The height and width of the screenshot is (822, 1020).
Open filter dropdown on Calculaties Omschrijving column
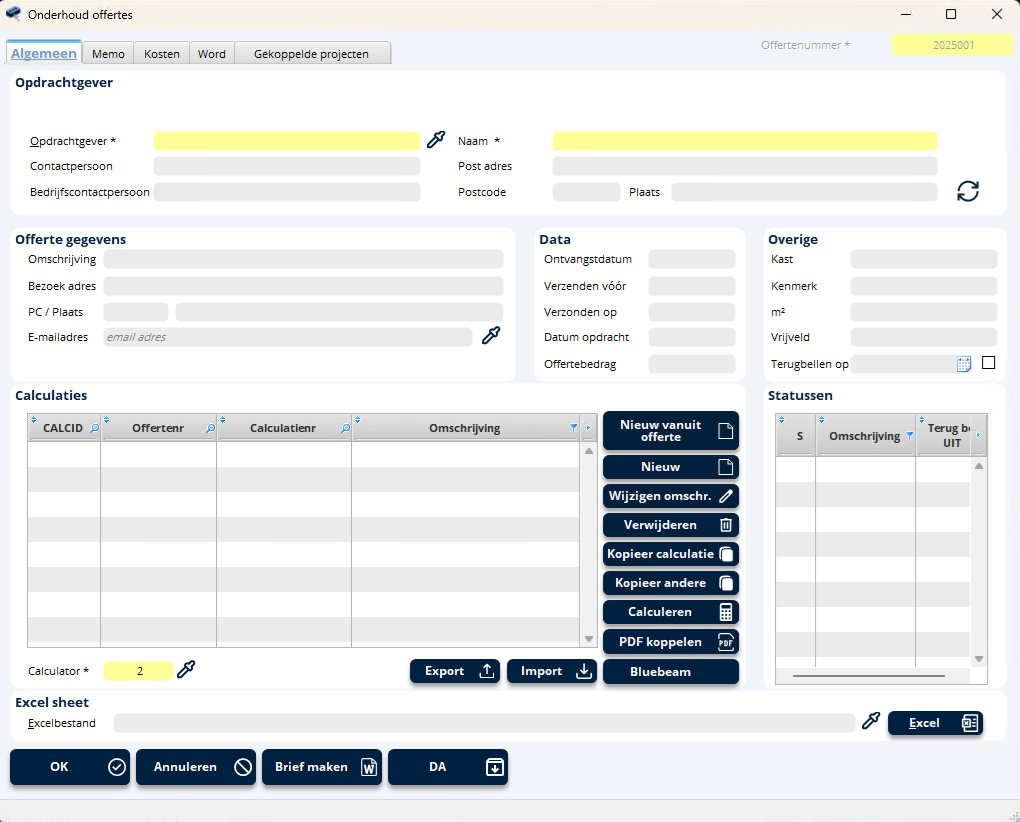(573, 428)
